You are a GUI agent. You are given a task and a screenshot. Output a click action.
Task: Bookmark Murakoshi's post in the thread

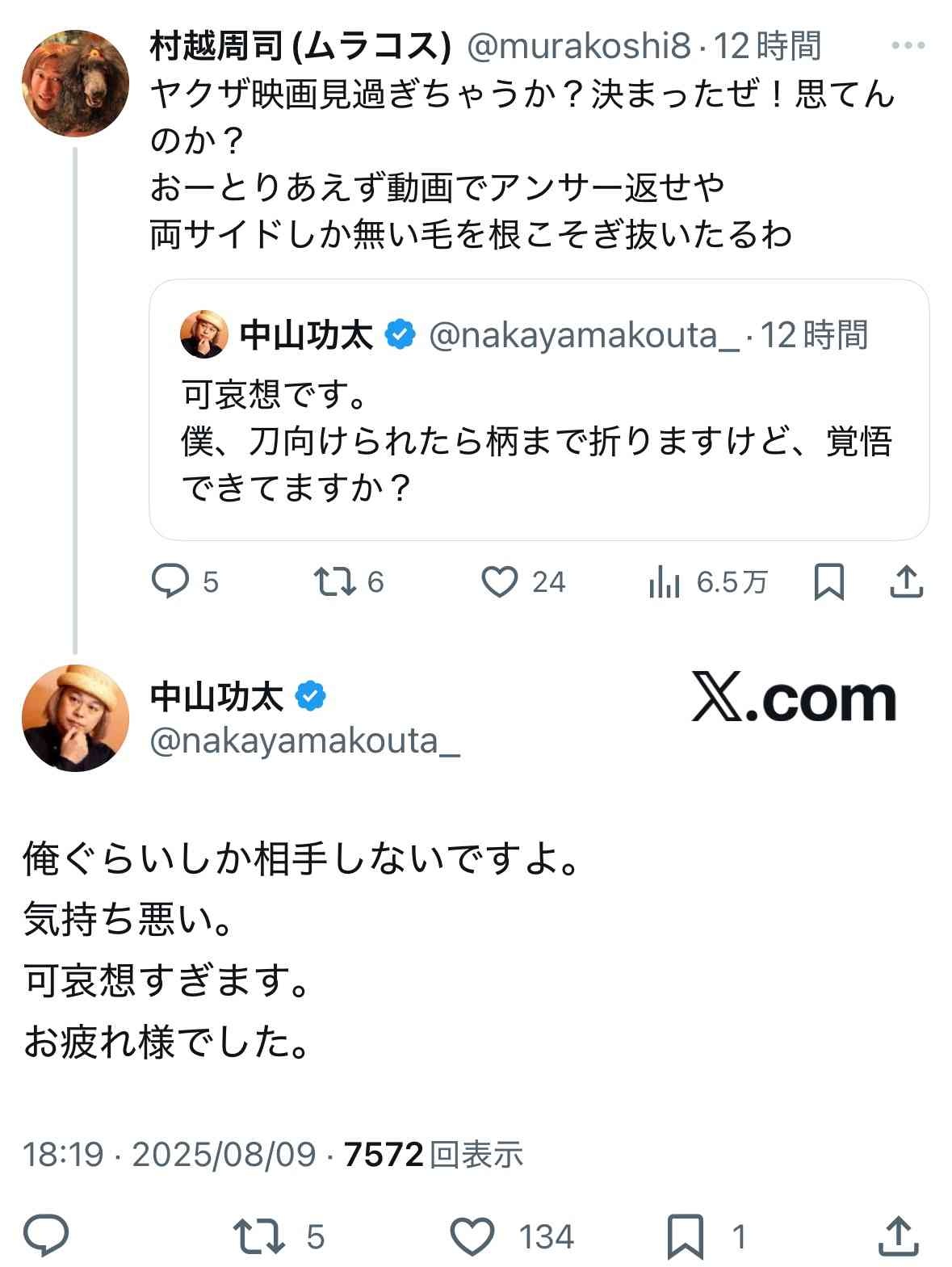tap(828, 581)
